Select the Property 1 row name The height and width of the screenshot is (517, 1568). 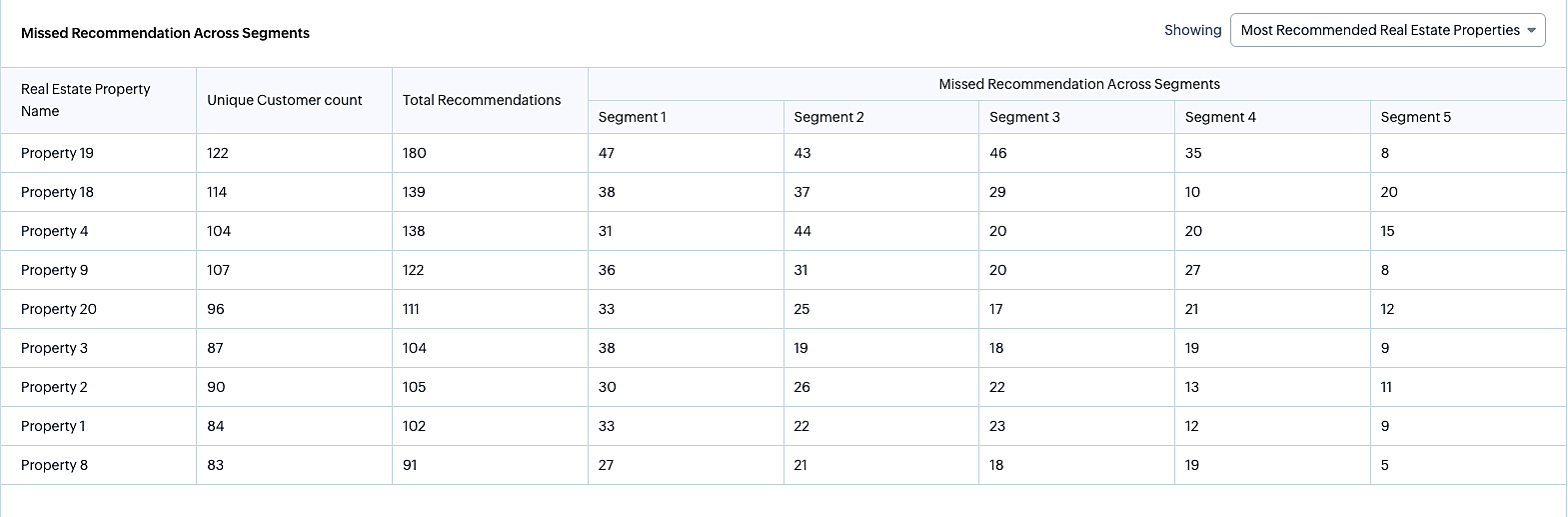53,426
